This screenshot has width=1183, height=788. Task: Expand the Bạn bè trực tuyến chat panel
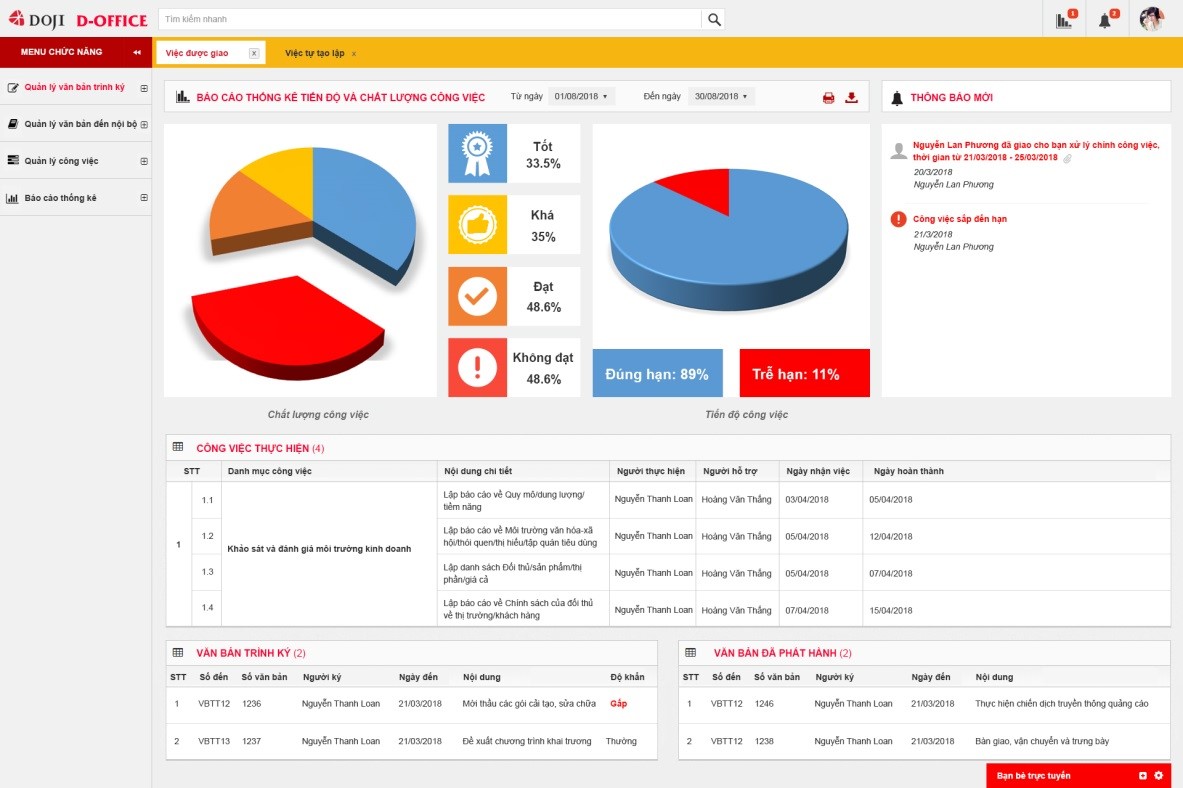coord(1143,776)
